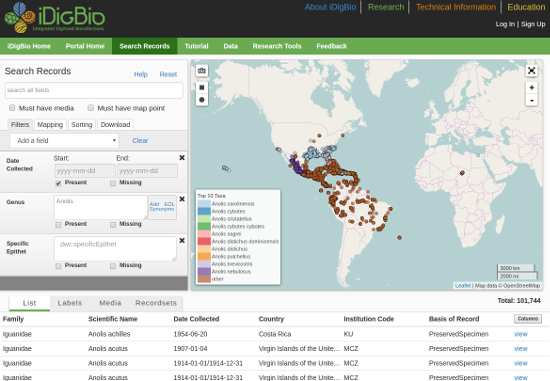Remove the Date Collected filter
550x381 pixels.
click(x=182, y=158)
